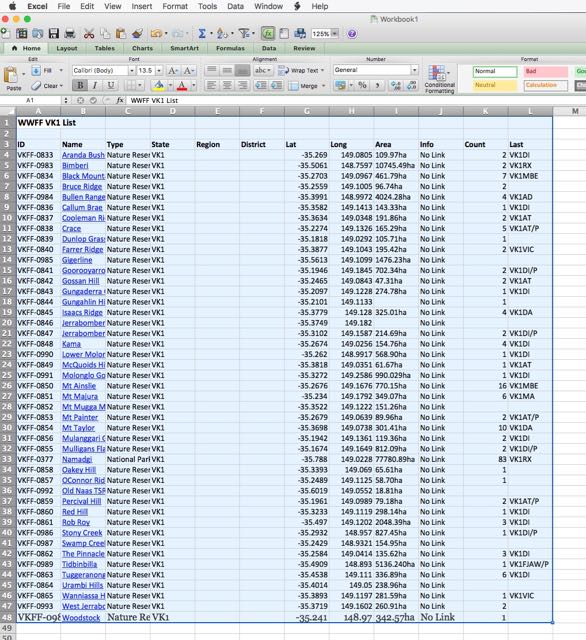Click the Copy icon in toolbar
This screenshot has height=640, width=586.
click(105, 33)
